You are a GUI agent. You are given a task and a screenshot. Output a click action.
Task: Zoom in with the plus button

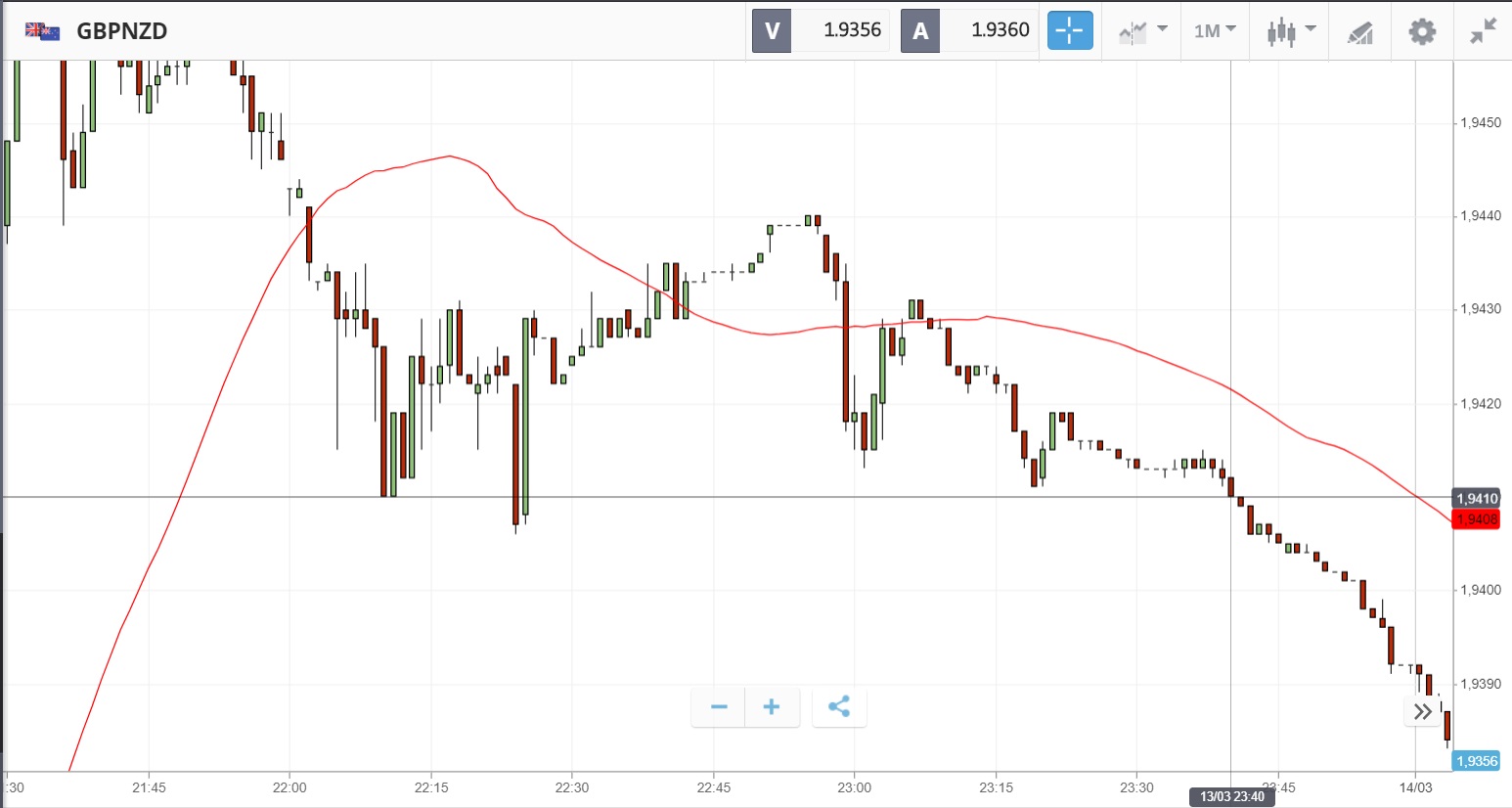pyautogui.click(x=772, y=707)
